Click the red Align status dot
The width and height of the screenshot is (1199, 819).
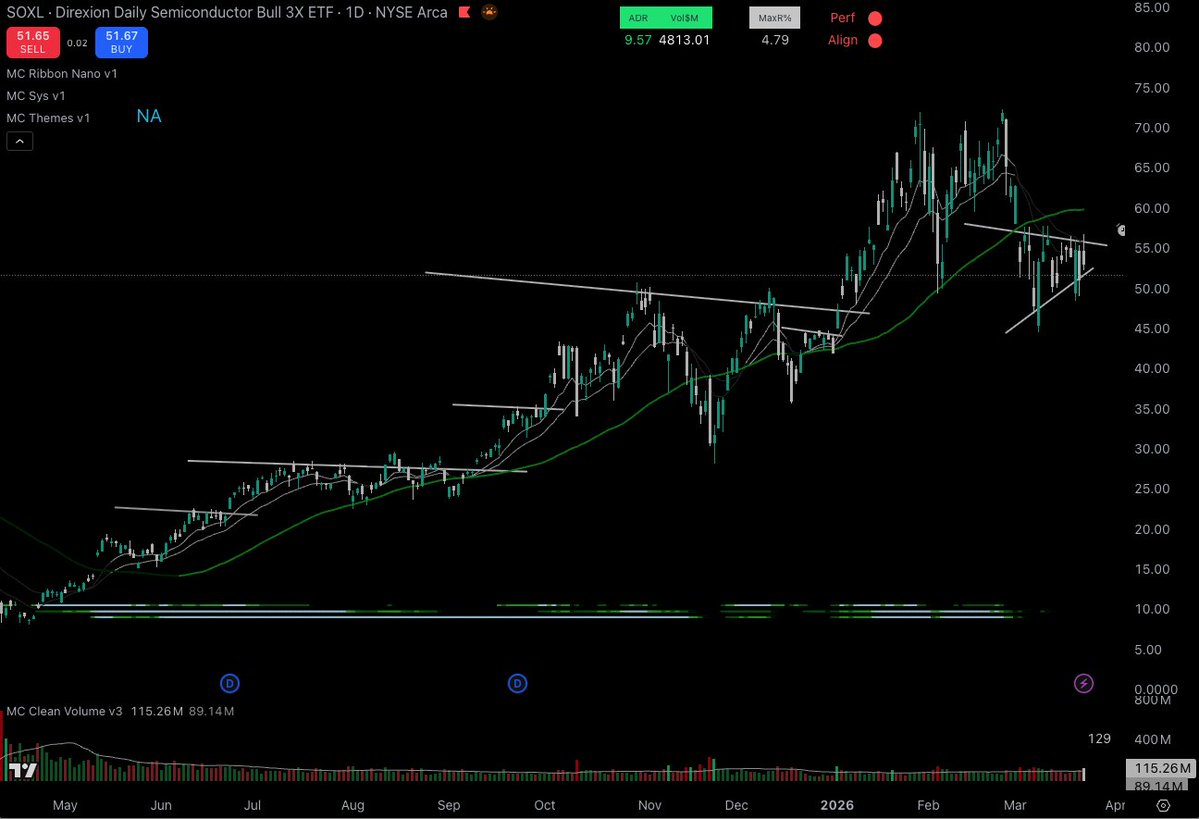click(x=875, y=41)
